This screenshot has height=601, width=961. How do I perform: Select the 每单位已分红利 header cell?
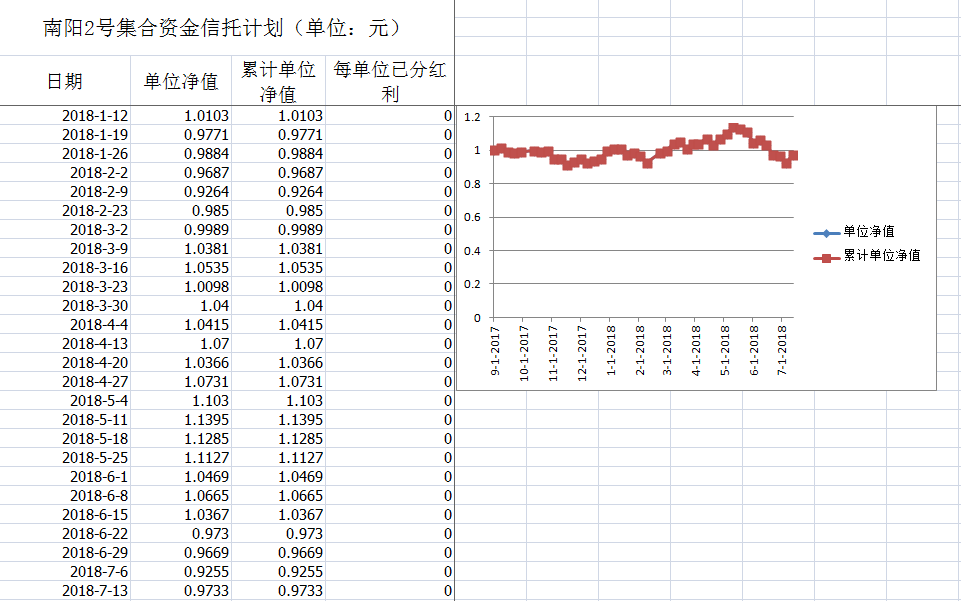[390, 81]
